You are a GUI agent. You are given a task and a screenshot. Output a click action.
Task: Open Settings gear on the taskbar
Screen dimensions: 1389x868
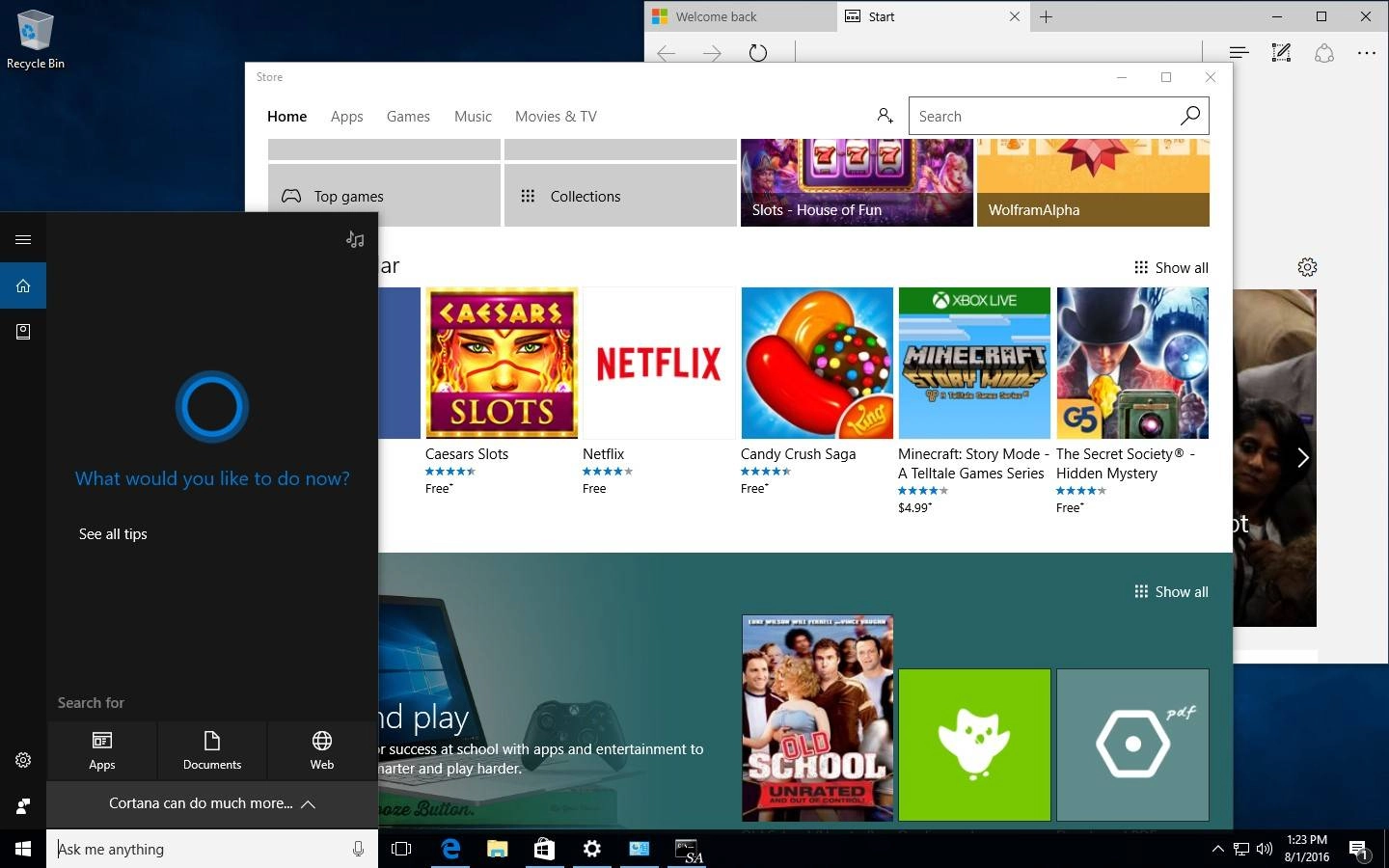tap(591, 849)
